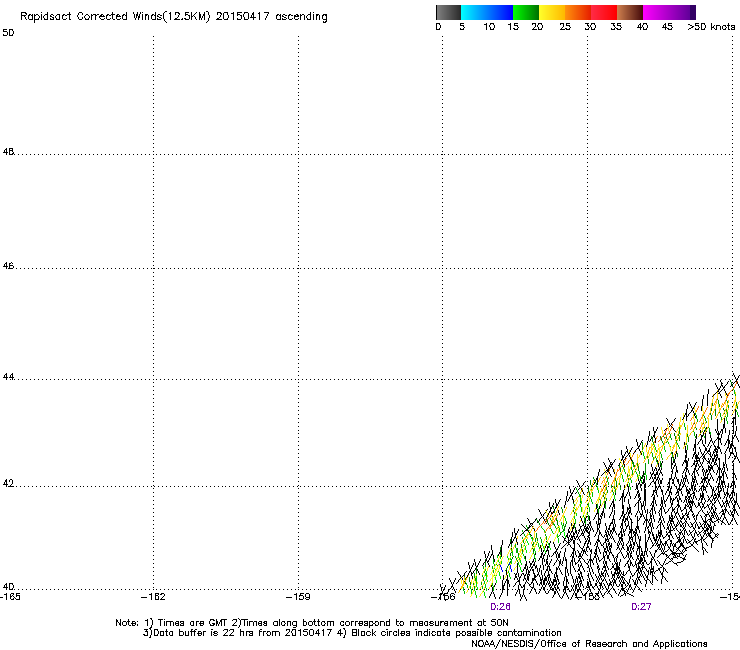
Task: Click the note 'Times are GMT'
Action: click(x=193, y=623)
